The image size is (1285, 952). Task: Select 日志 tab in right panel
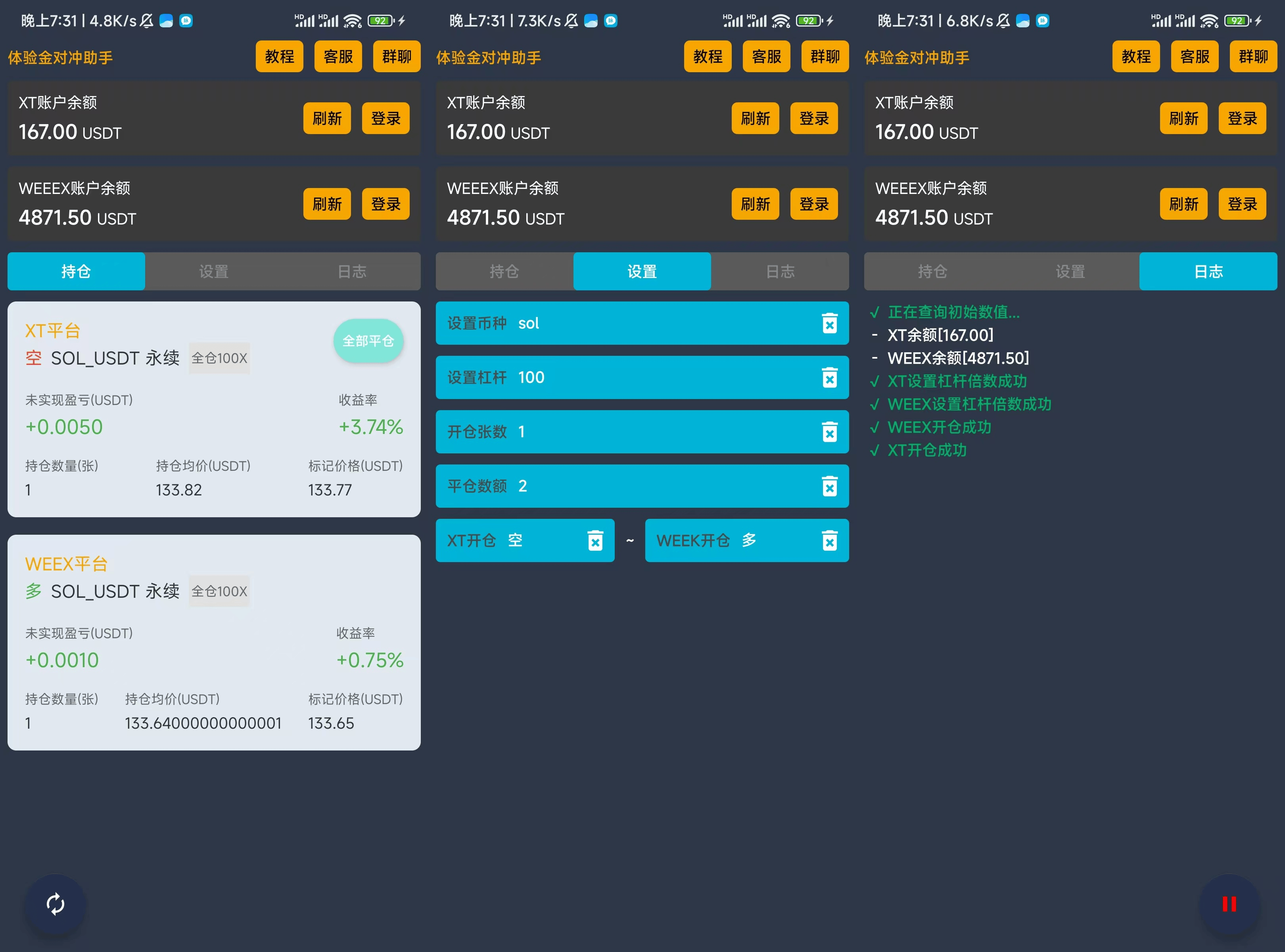tap(1208, 271)
